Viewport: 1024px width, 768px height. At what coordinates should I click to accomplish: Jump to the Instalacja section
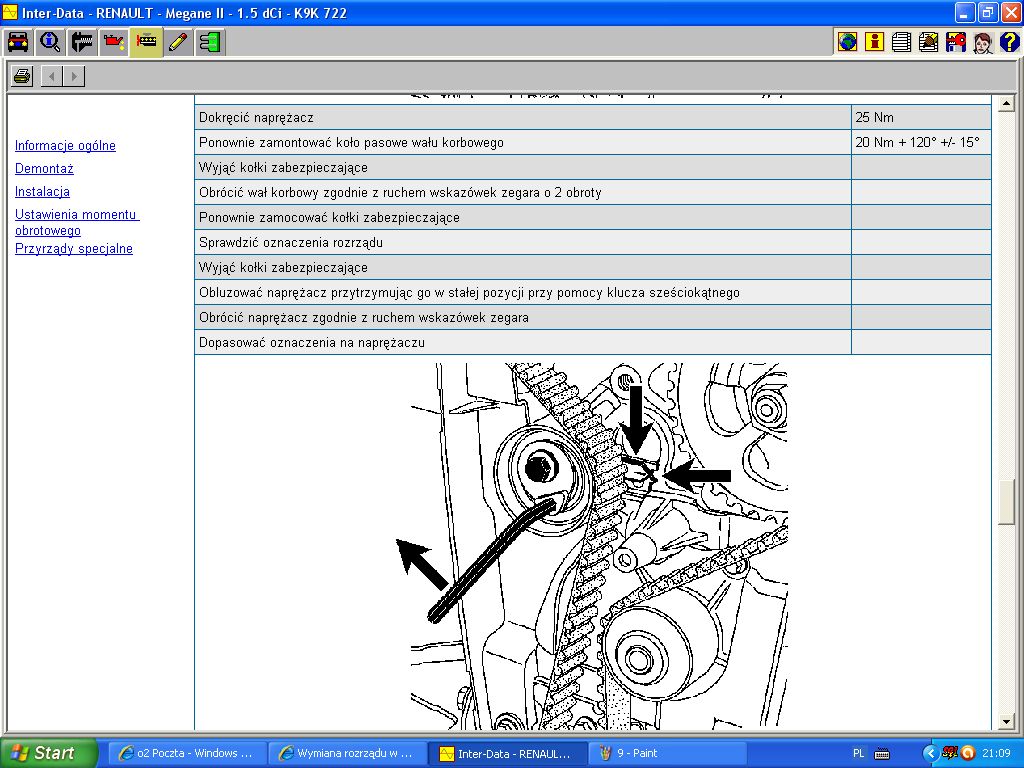(x=42, y=192)
